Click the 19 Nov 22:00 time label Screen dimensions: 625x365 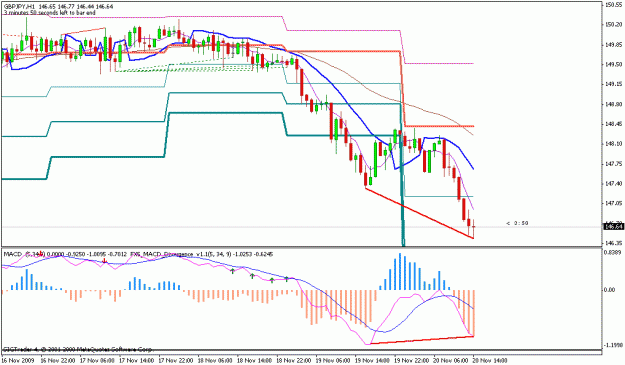click(412, 361)
